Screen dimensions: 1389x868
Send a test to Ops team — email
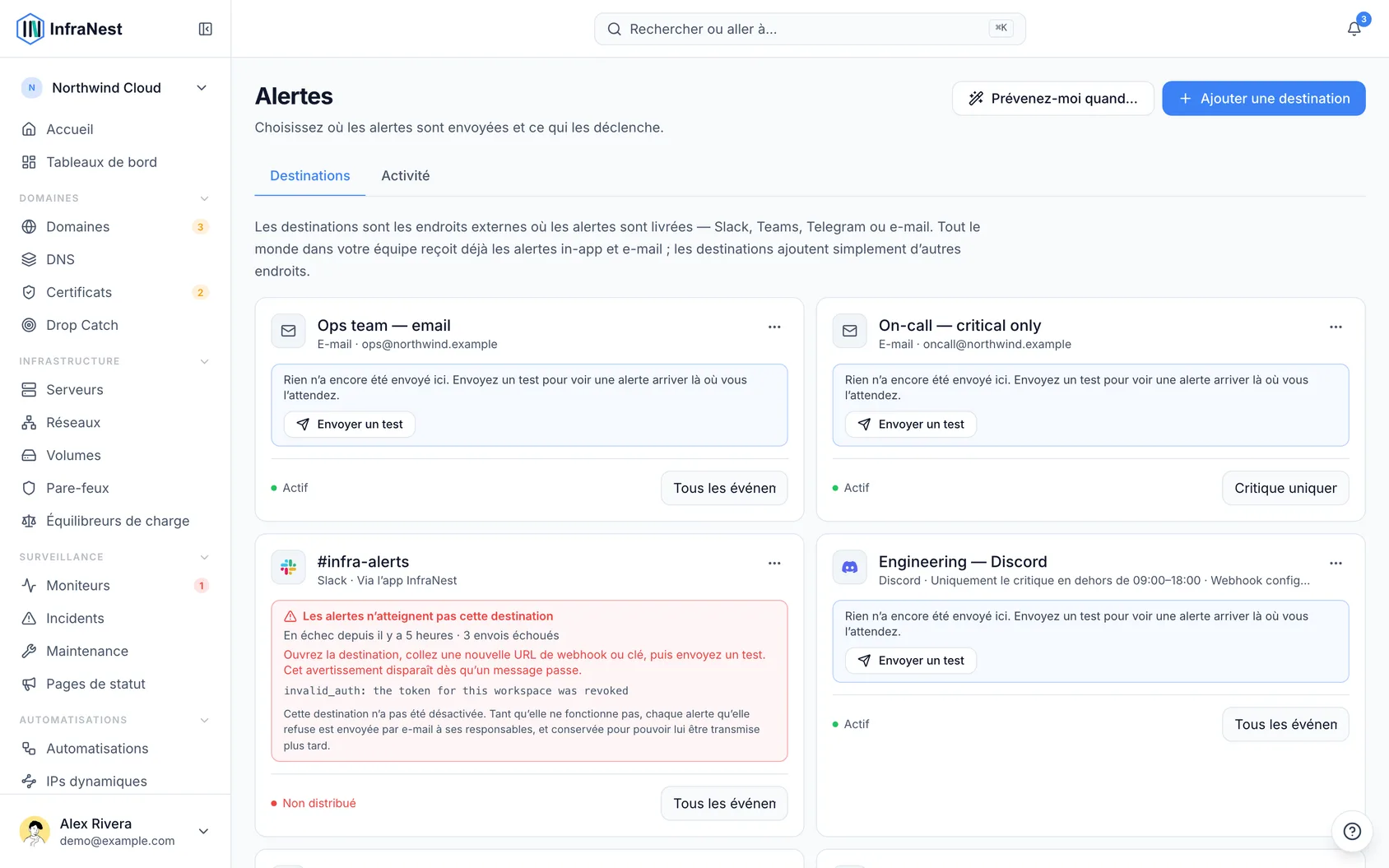350,425
